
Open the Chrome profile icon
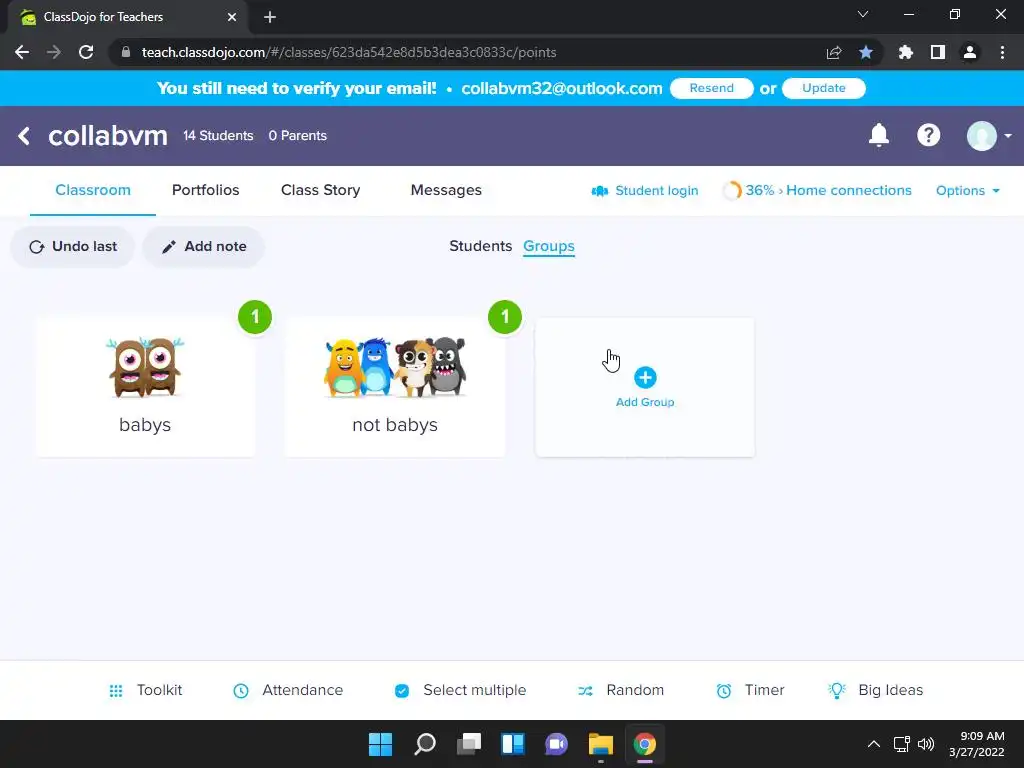tap(970, 52)
